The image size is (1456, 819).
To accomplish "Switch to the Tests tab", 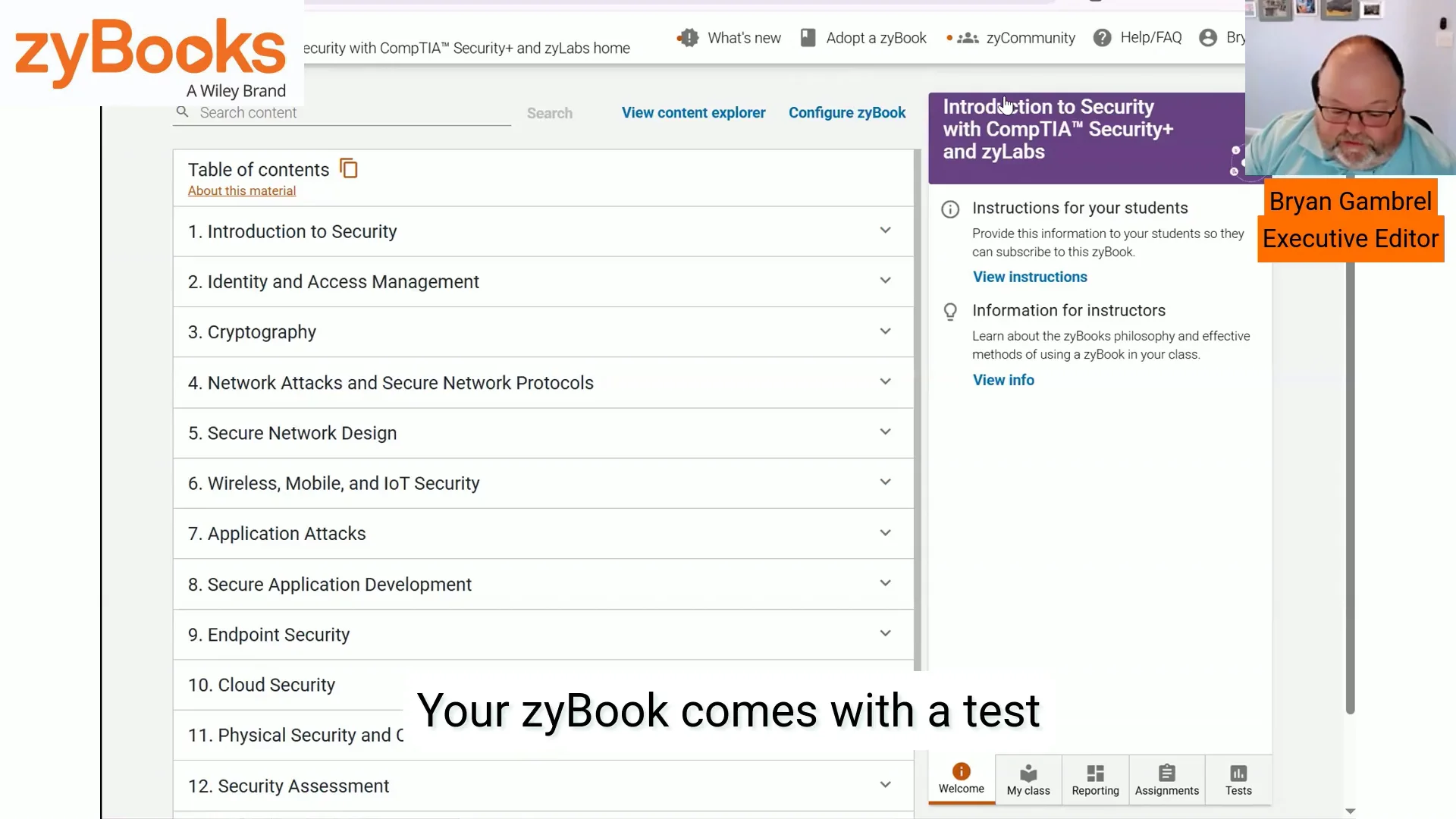I will tap(1238, 780).
